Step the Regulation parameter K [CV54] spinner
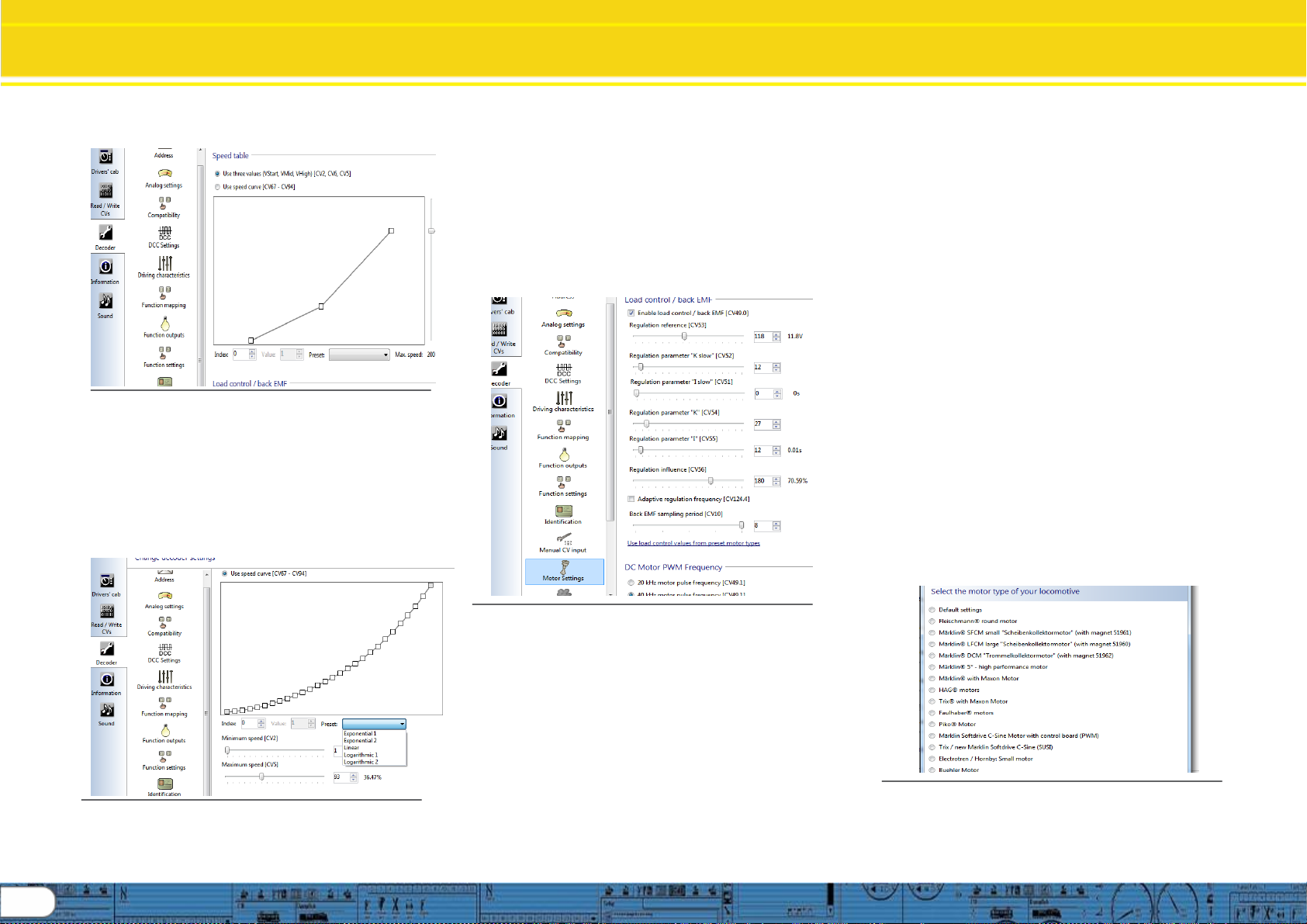 776,424
